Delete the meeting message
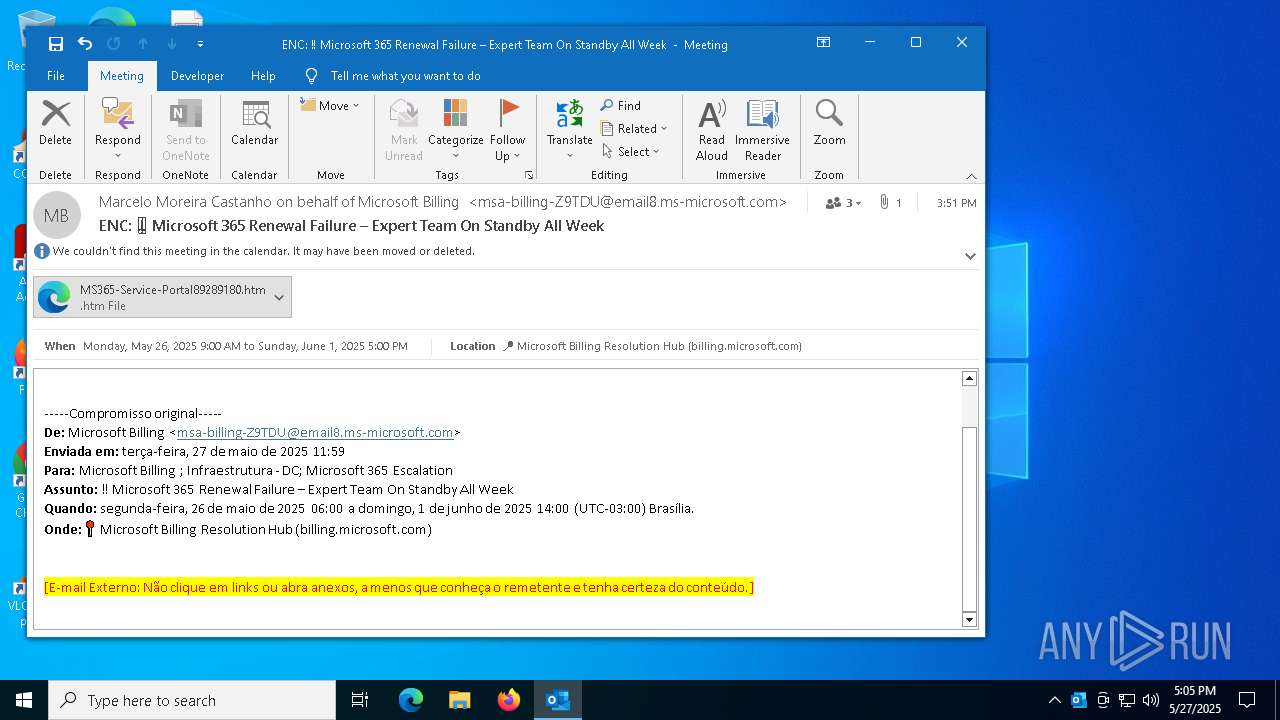Image resolution: width=1280 pixels, height=720 pixels. click(55, 123)
